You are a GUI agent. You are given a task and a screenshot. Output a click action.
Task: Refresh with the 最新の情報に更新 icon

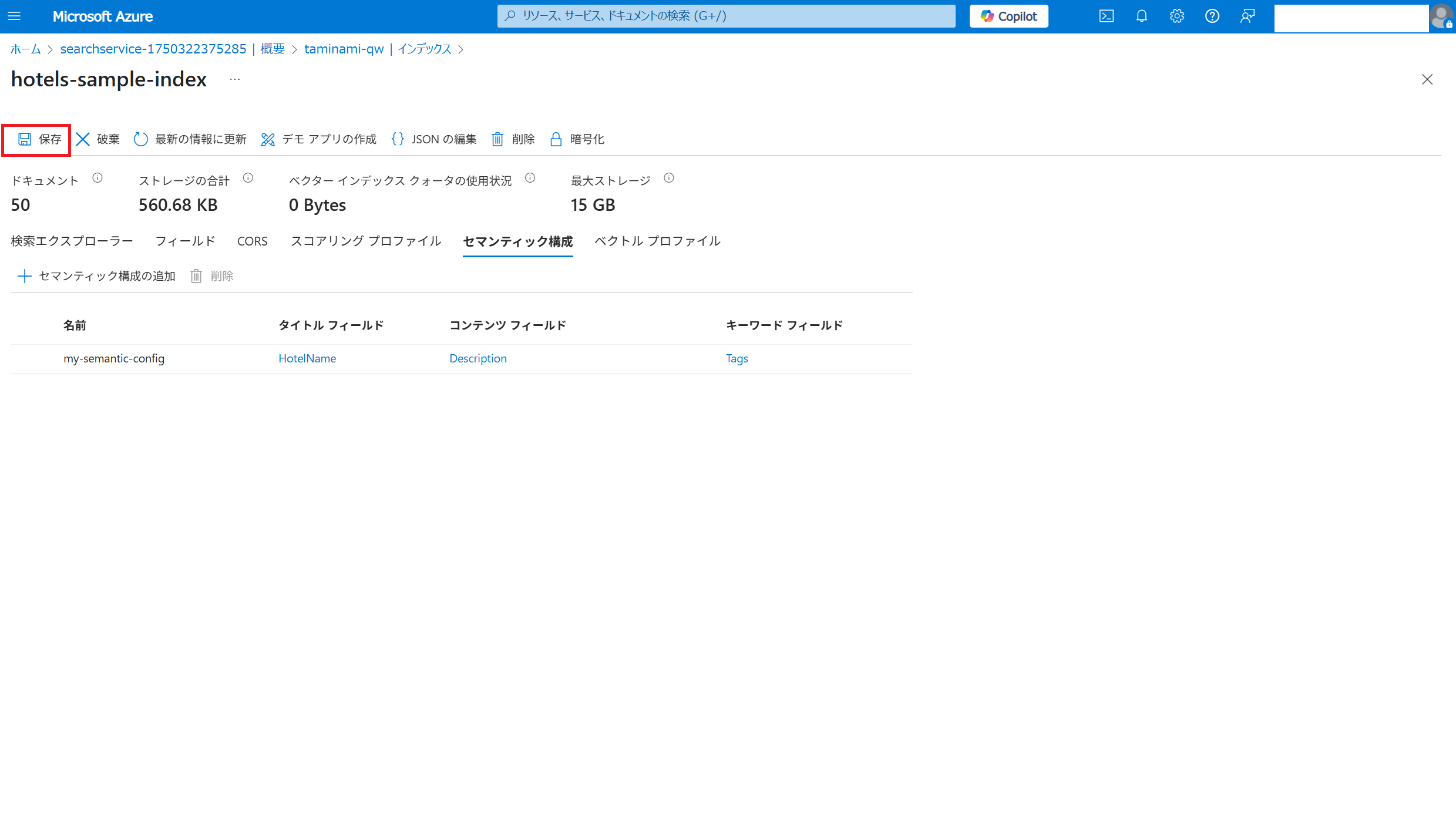140,139
